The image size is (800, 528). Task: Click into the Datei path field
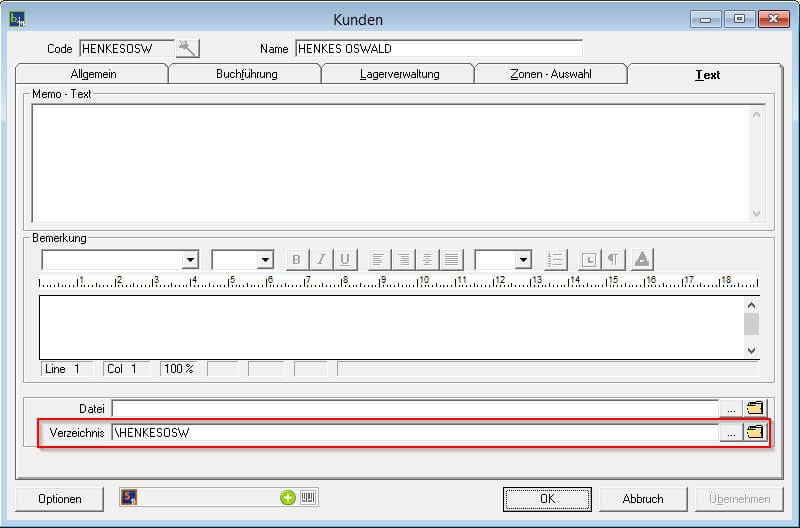tap(415, 408)
